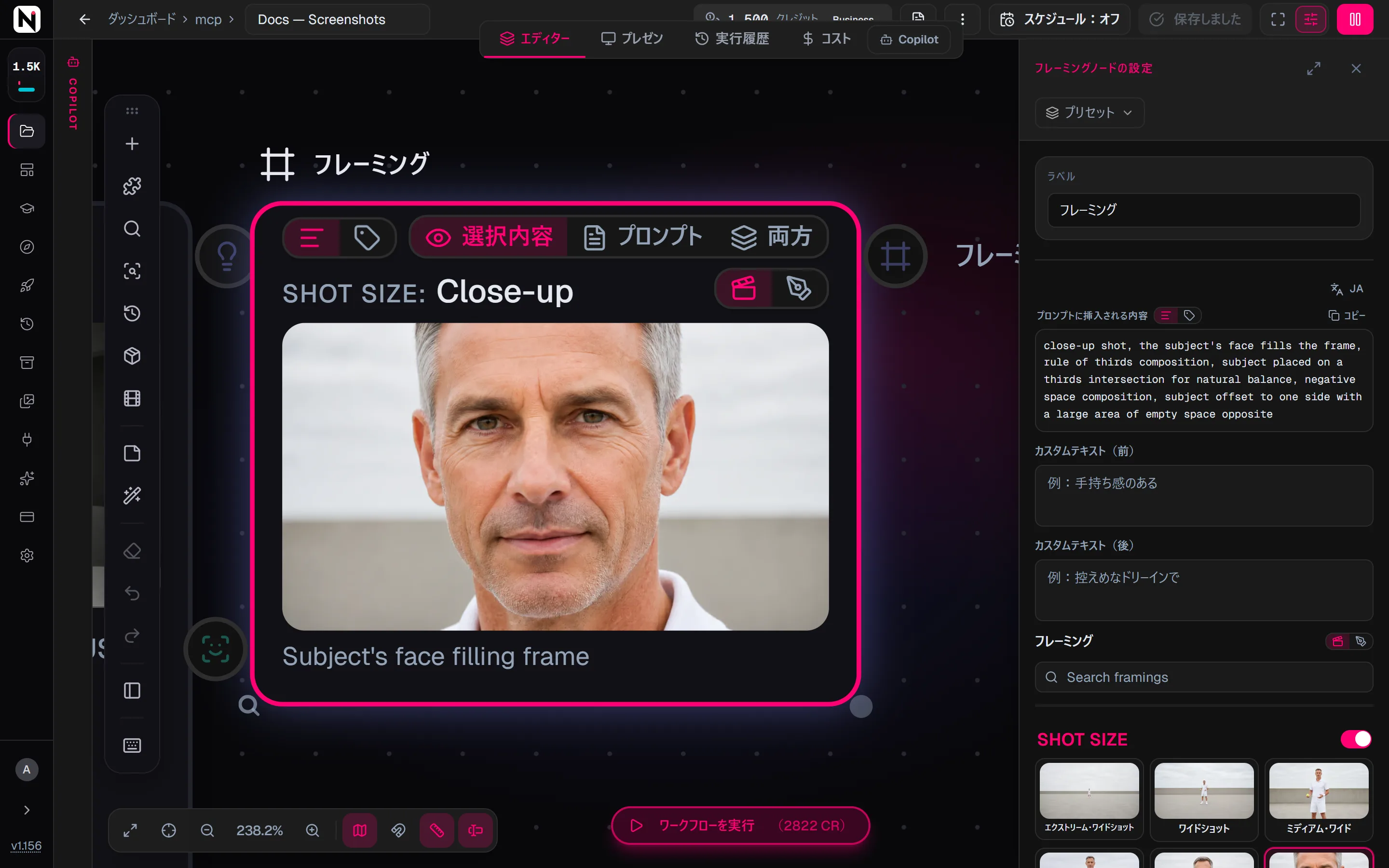Image resolution: width=1389 pixels, height=868 pixels.
Task: Open the folder icon in left sidebar
Action: pyautogui.click(x=27, y=131)
